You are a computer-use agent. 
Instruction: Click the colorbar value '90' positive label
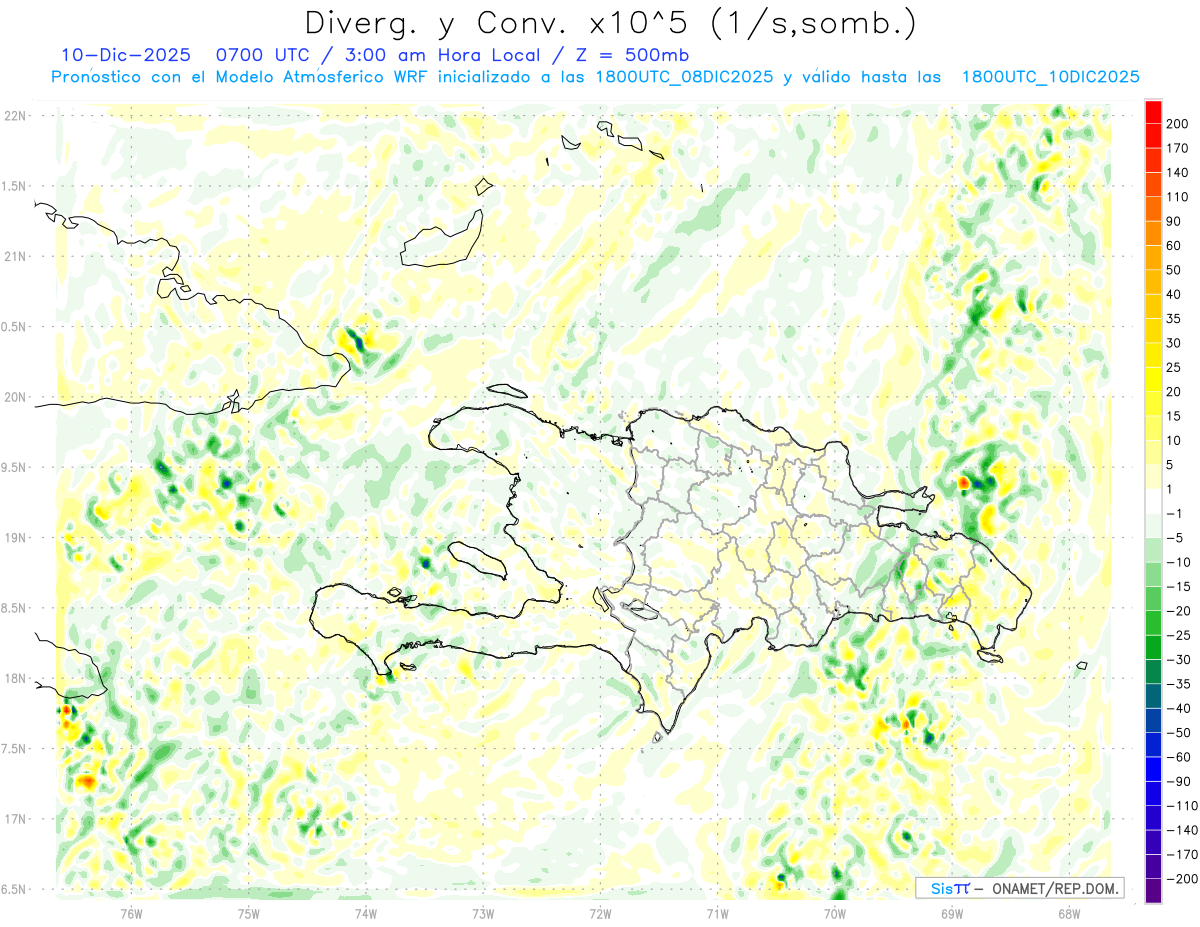(1174, 221)
